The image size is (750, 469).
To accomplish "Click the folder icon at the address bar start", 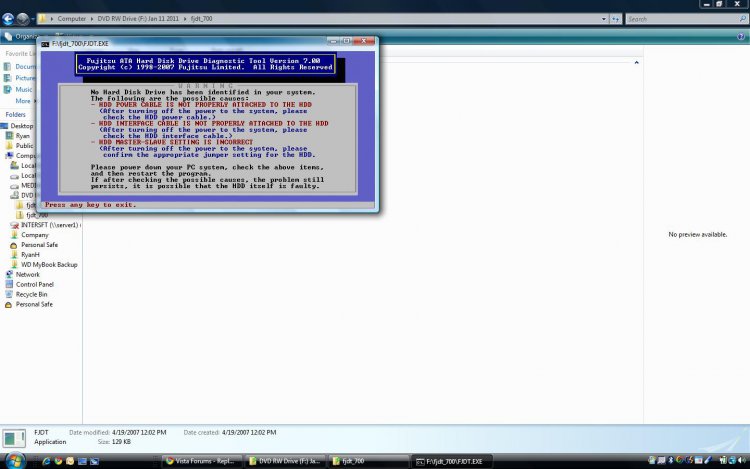I will (x=42, y=19).
